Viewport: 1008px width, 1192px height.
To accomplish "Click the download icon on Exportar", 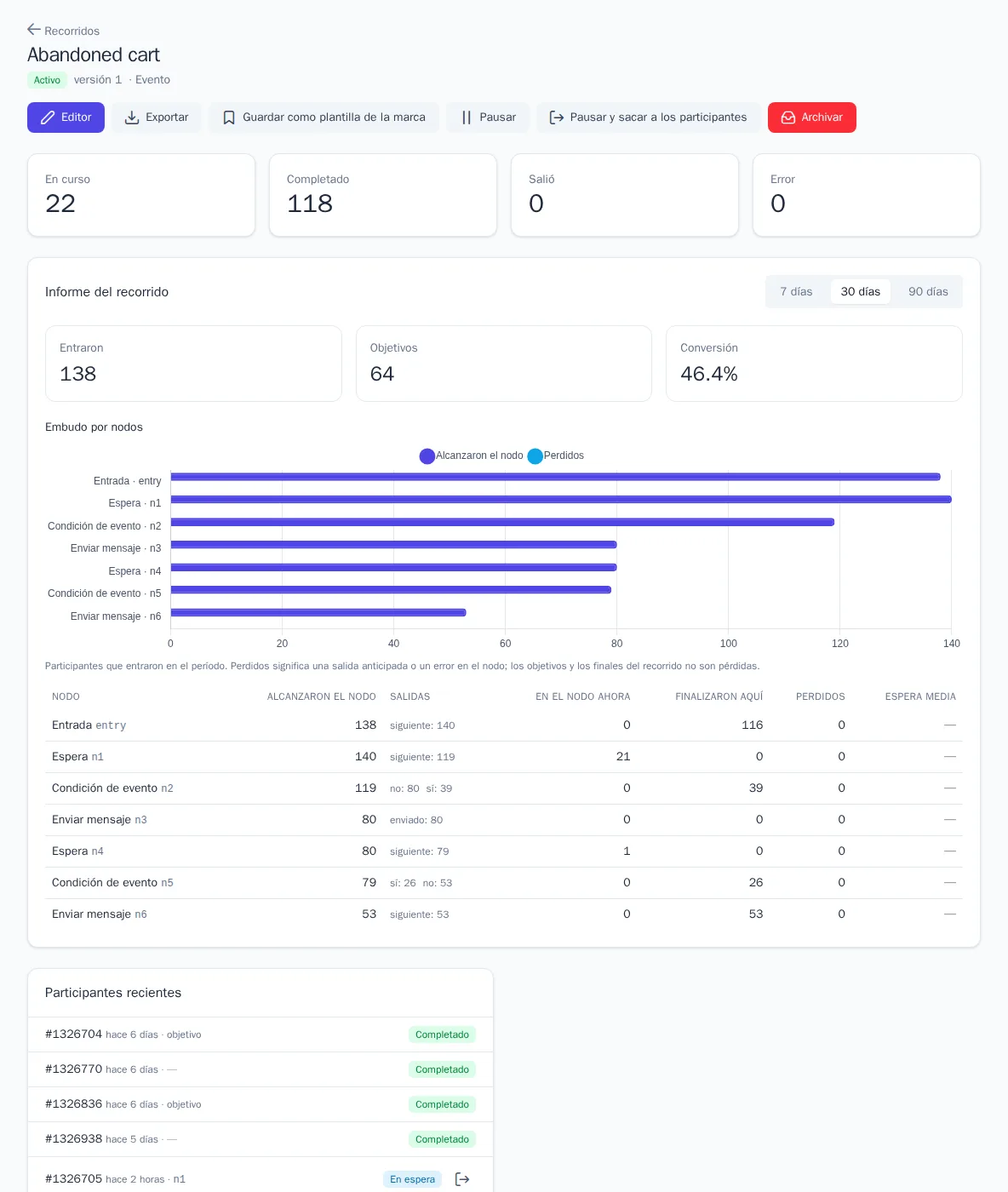I will tap(132, 117).
